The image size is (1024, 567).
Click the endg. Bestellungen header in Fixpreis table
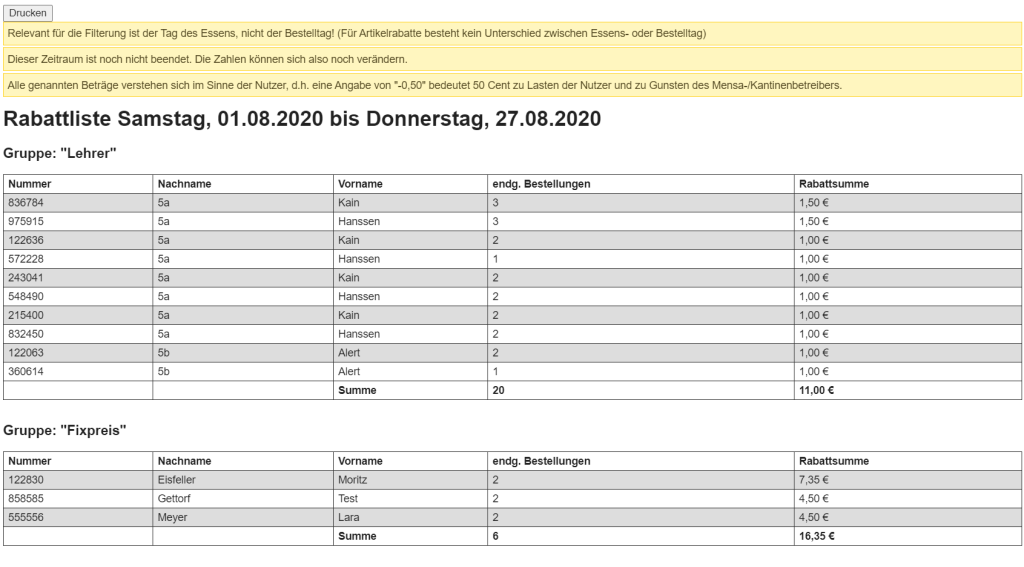coord(541,461)
